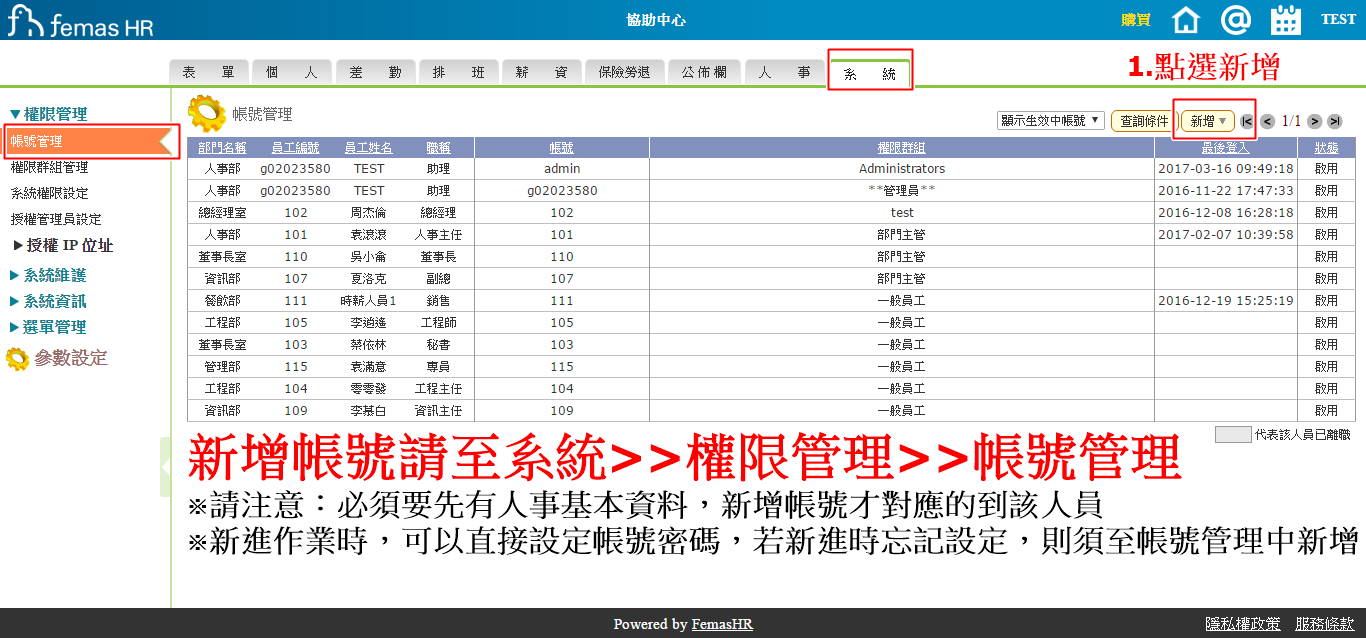This screenshot has height=638, width=1366.
Task: Sort by the 部門名稱 column header
Action: click(222, 148)
